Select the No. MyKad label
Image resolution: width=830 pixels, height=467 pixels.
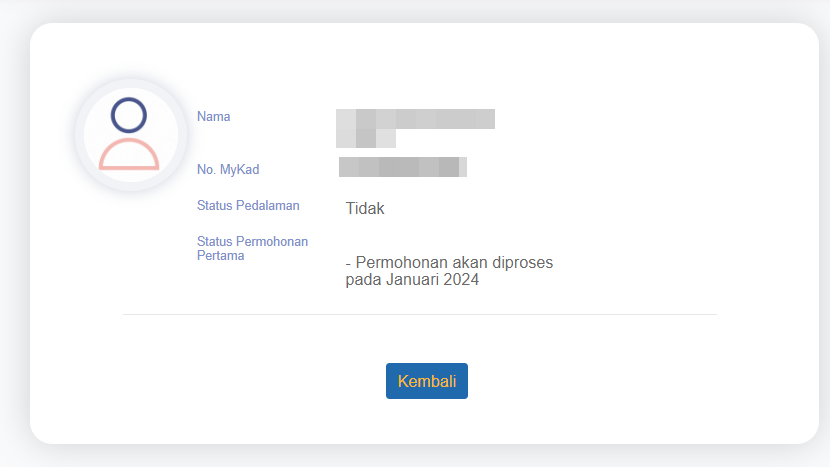228,169
